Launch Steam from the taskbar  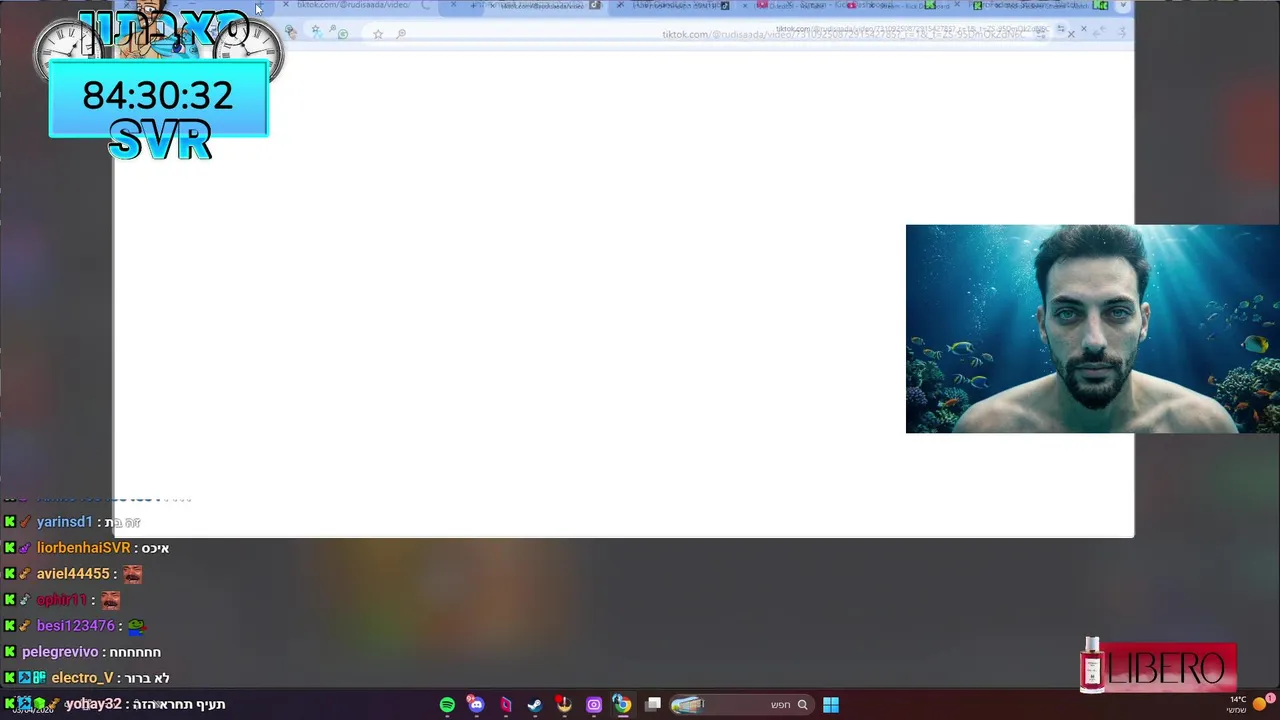(535, 705)
